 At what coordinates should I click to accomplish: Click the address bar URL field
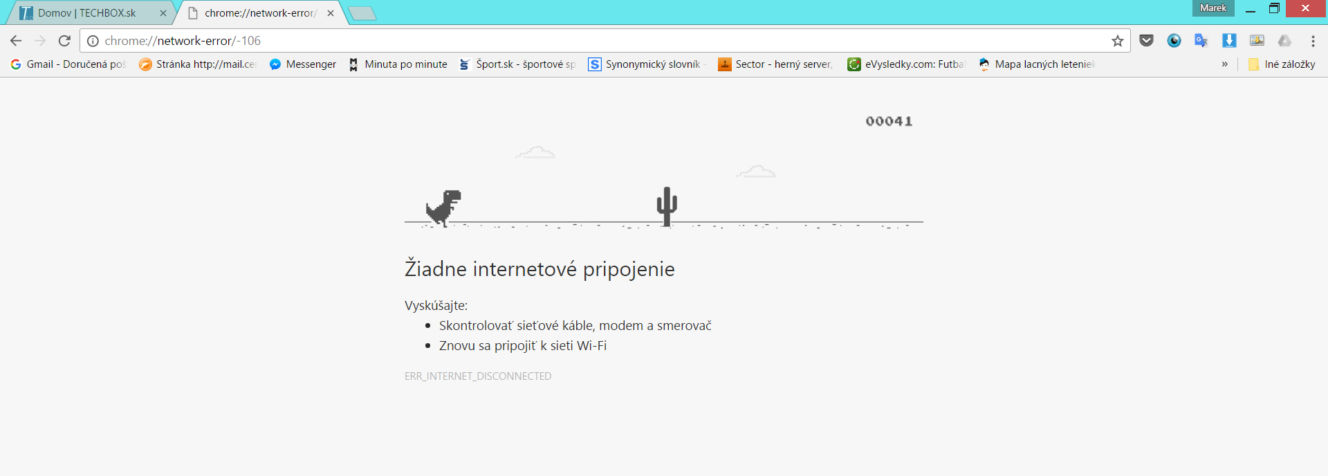pos(608,41)
